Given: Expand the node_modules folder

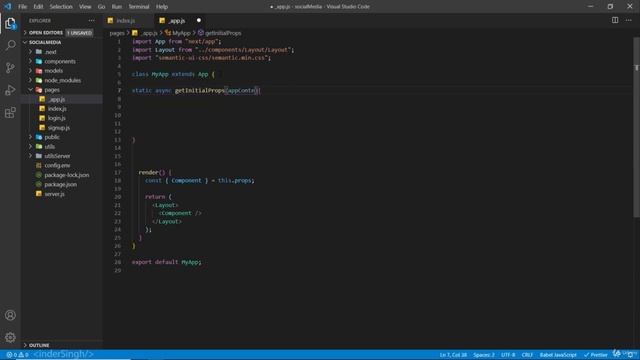Looking at the screenshot, I should click(x=62, y=80).
